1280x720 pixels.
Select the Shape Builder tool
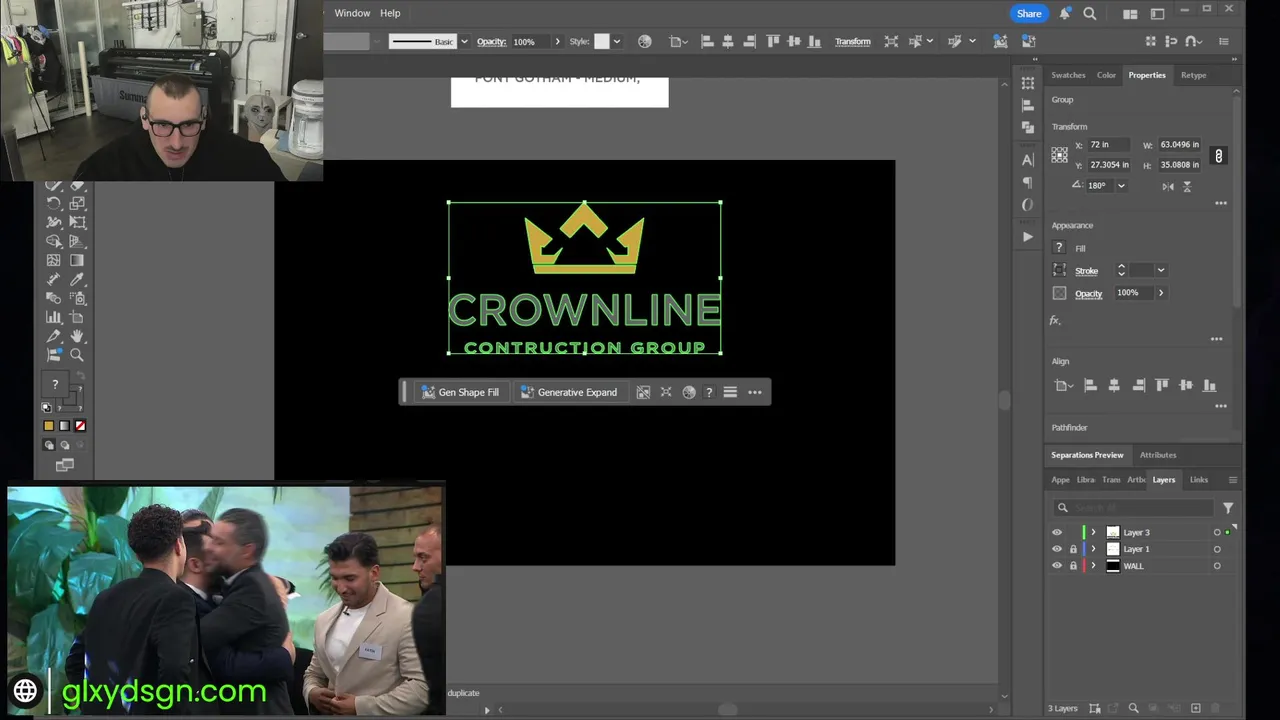coord(54,241)
